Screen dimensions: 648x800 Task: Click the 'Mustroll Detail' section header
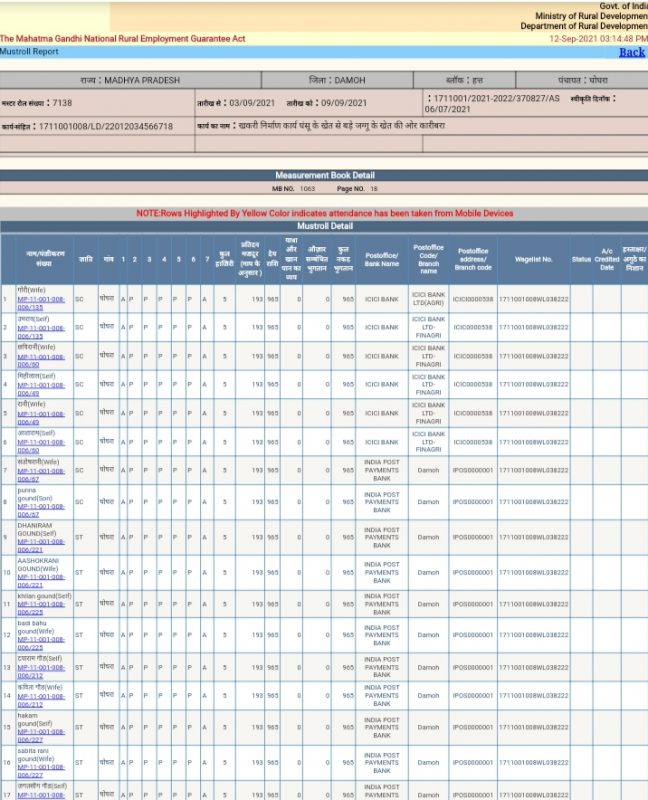(324, 226)
